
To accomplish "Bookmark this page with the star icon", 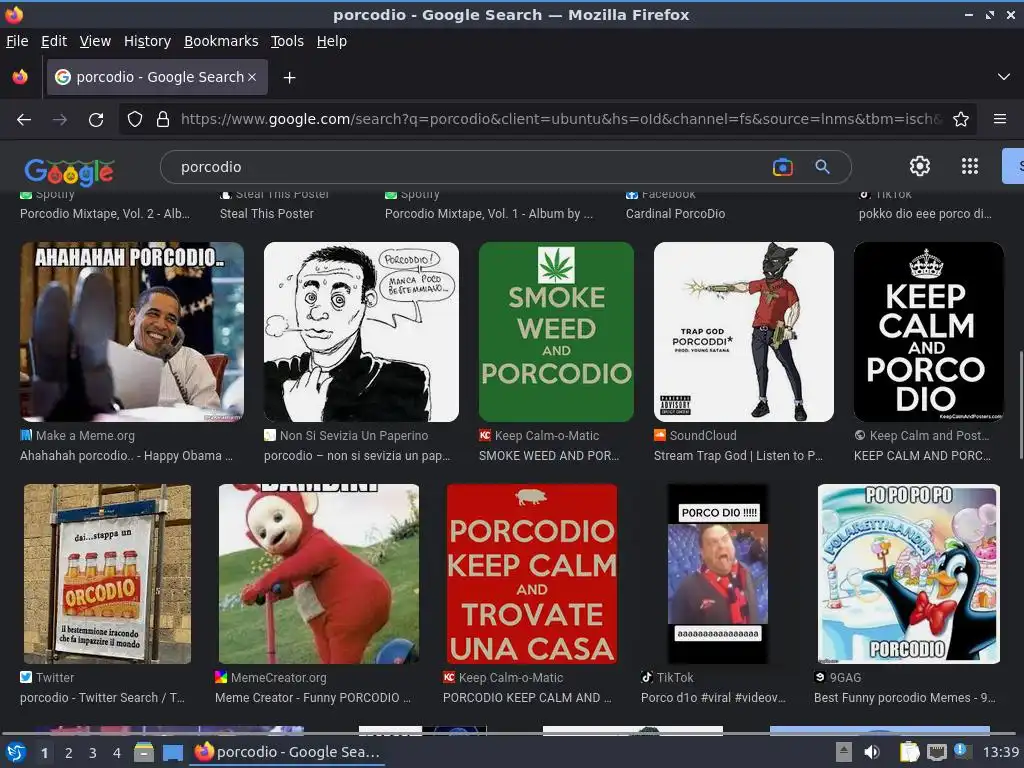I will 961,120.
